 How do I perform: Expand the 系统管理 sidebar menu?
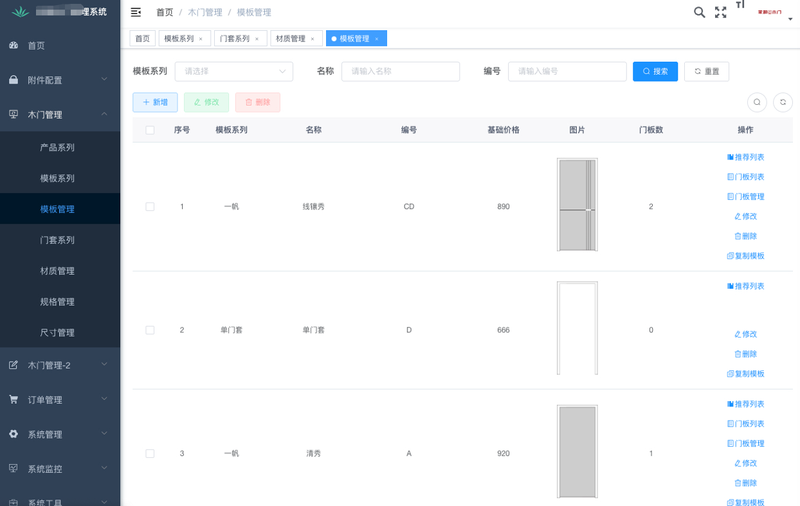[x=60, y=435]
